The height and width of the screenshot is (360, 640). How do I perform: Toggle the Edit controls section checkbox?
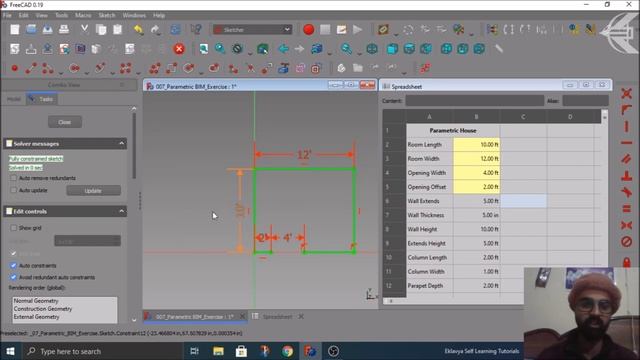tap(9, 211)
